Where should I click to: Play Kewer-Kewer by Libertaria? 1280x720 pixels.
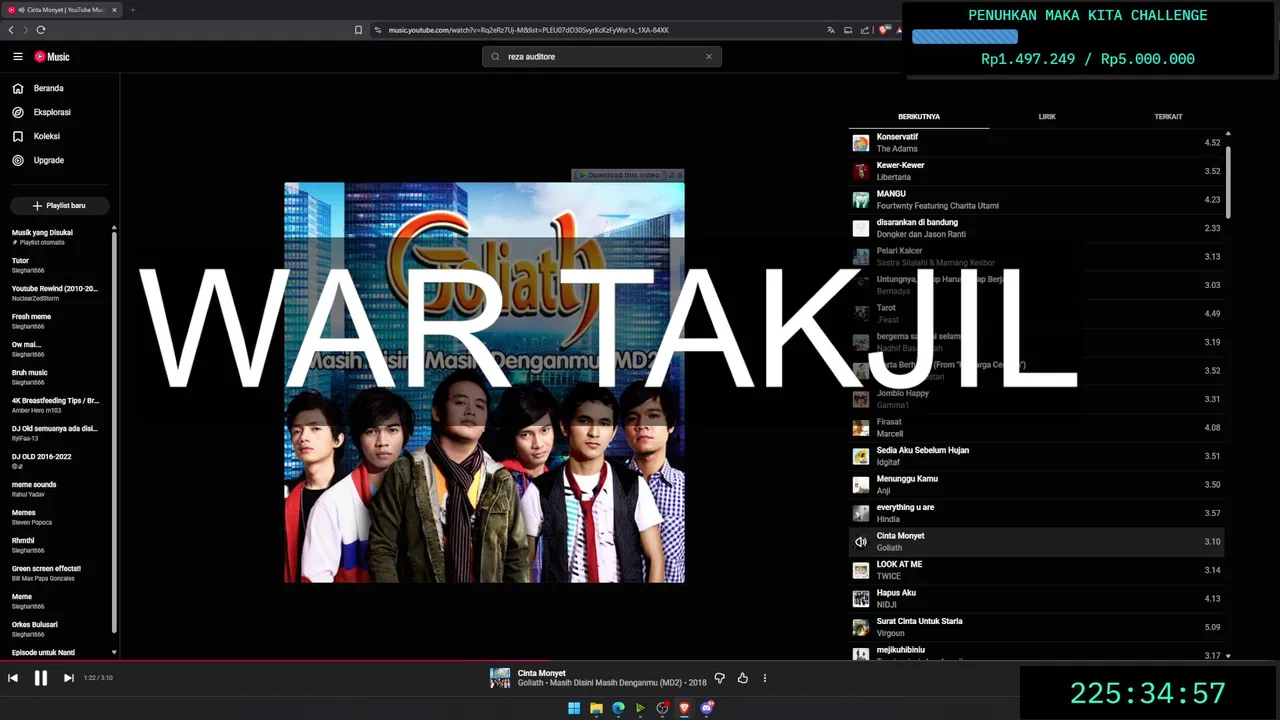point(1036,171)
